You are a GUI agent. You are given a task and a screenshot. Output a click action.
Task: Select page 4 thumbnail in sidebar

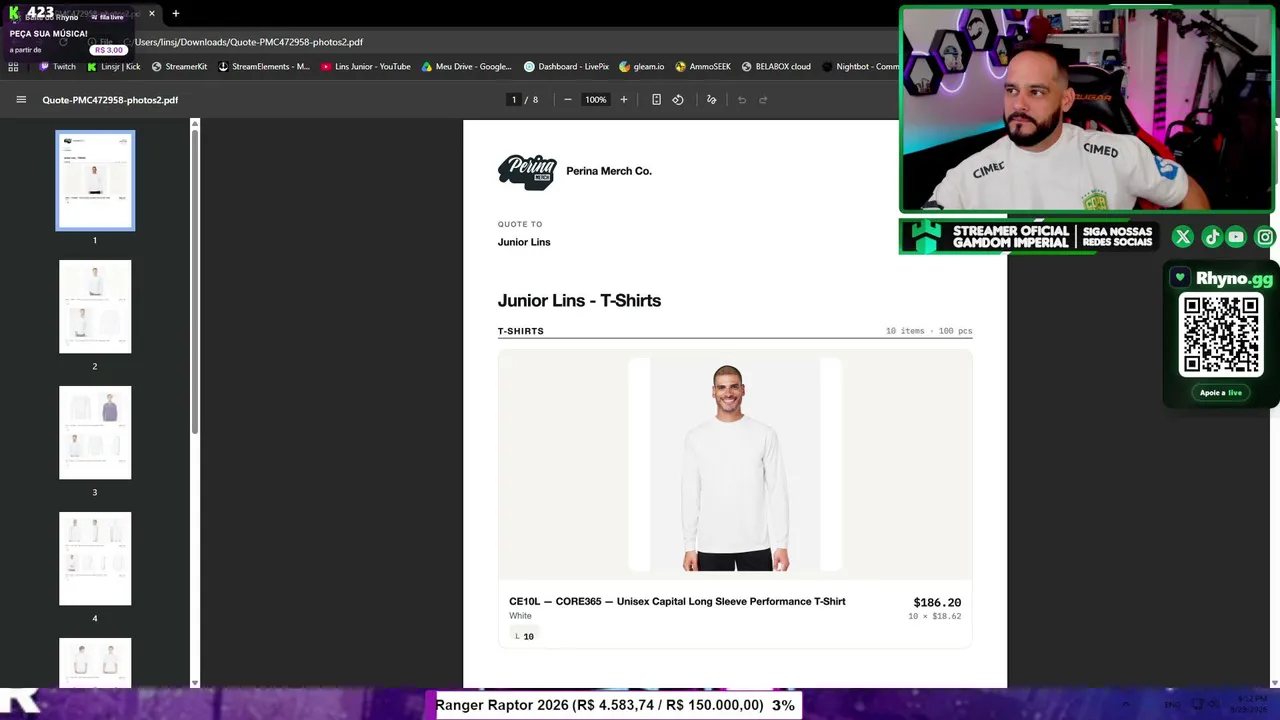pos(95,559)
